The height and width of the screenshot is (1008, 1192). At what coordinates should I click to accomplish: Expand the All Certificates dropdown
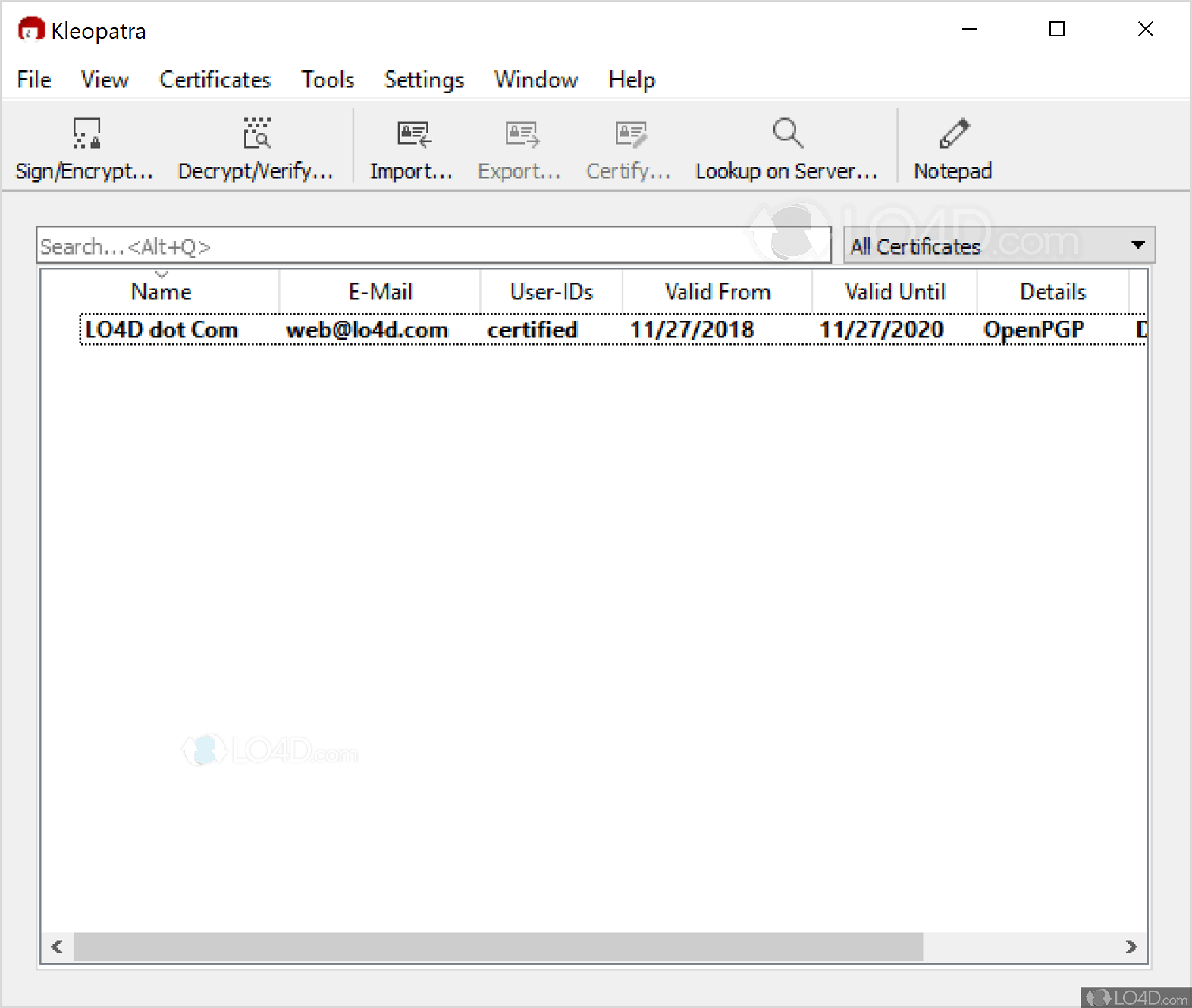pos(999,246)
